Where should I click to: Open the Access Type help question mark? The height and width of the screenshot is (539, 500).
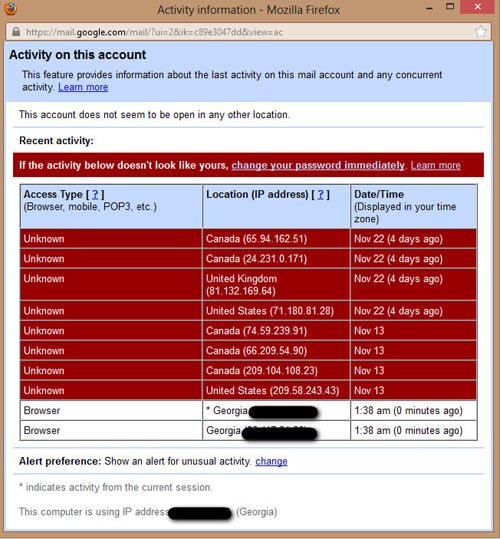pos(95,195)
